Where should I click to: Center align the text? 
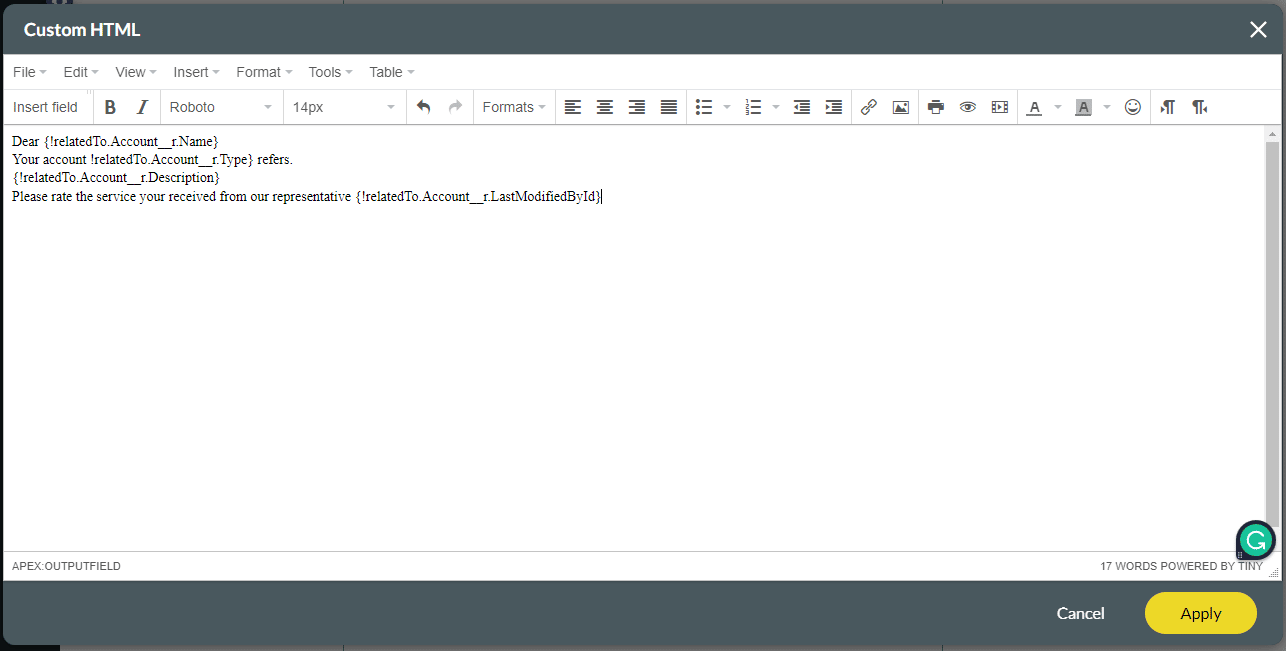[605, 107]
